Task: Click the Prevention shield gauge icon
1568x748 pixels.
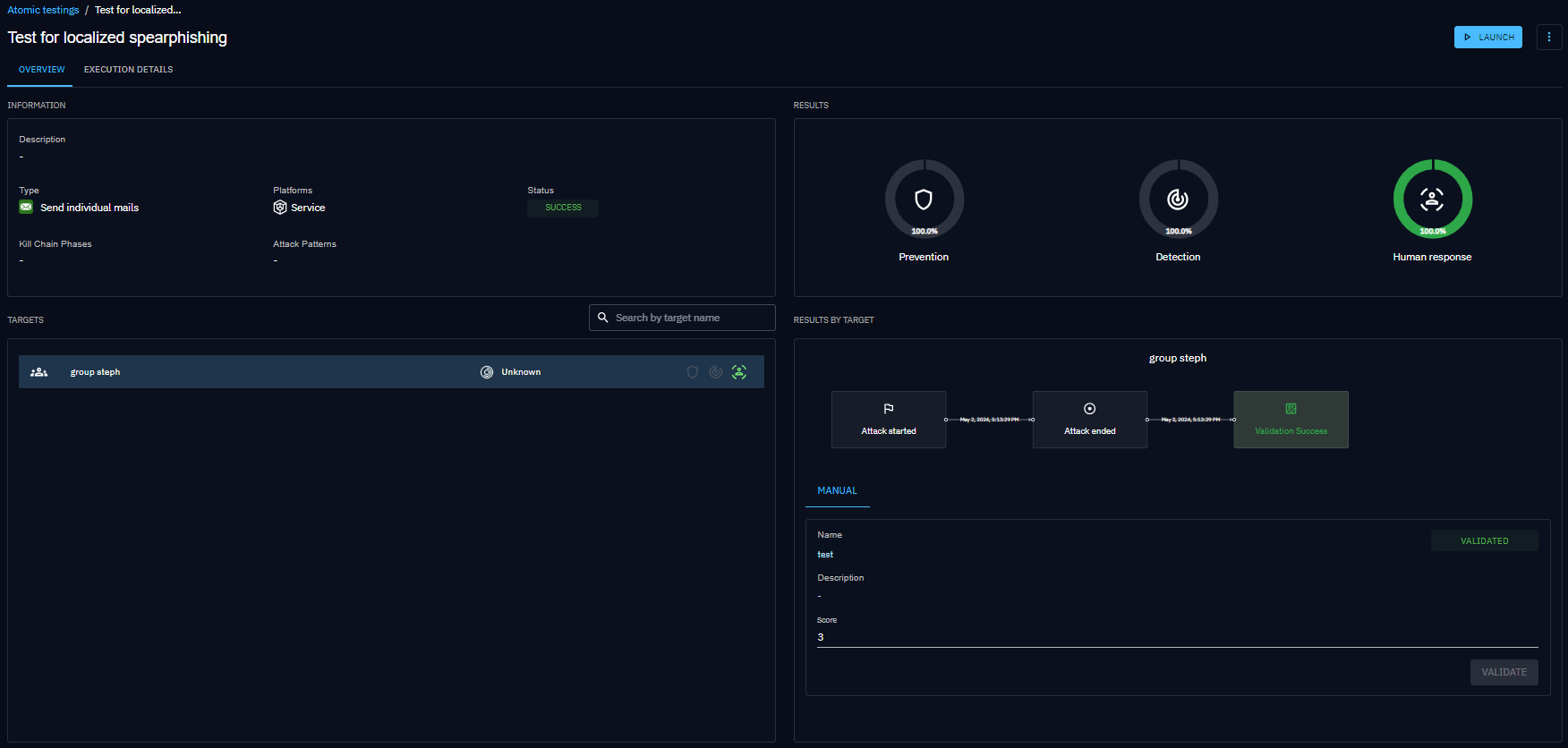Action: 924,200
